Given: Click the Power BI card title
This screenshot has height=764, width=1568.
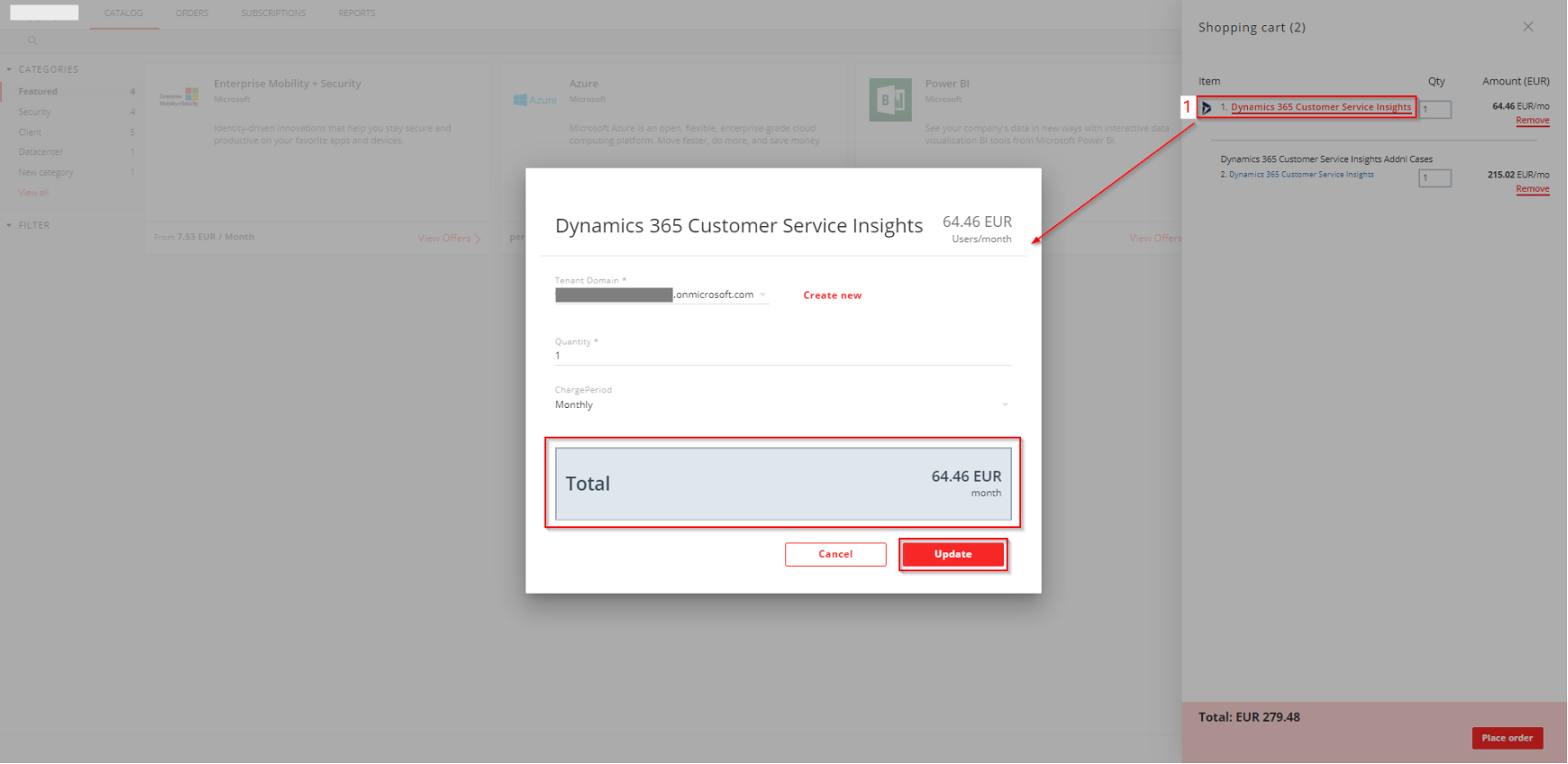Looking at the screenshot, I should 948,83.
